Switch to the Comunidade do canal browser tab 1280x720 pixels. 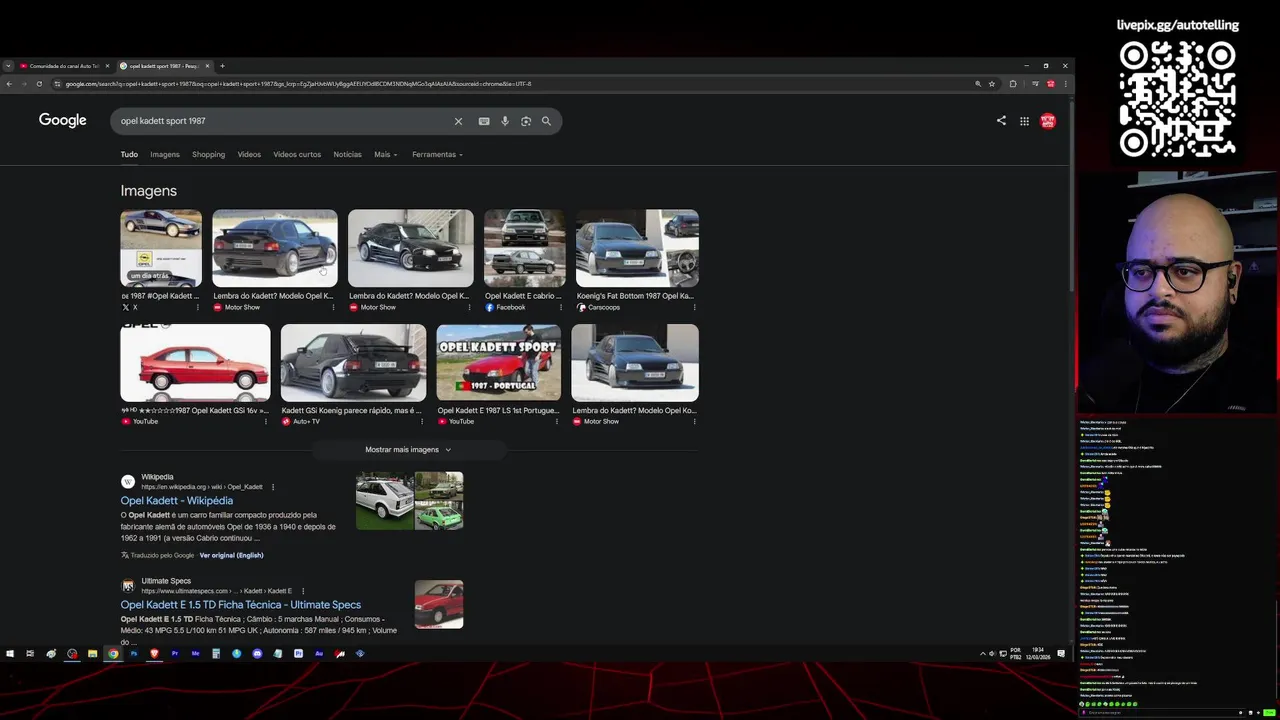click(64, 66)
